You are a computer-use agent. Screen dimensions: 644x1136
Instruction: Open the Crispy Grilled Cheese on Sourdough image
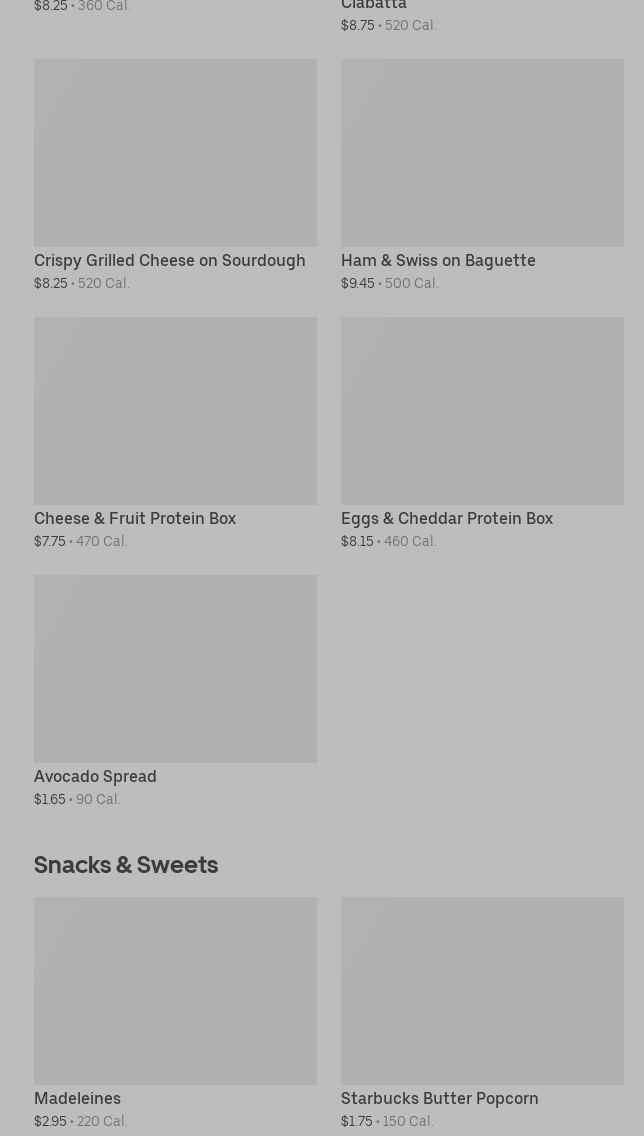[x=175, y=152]
